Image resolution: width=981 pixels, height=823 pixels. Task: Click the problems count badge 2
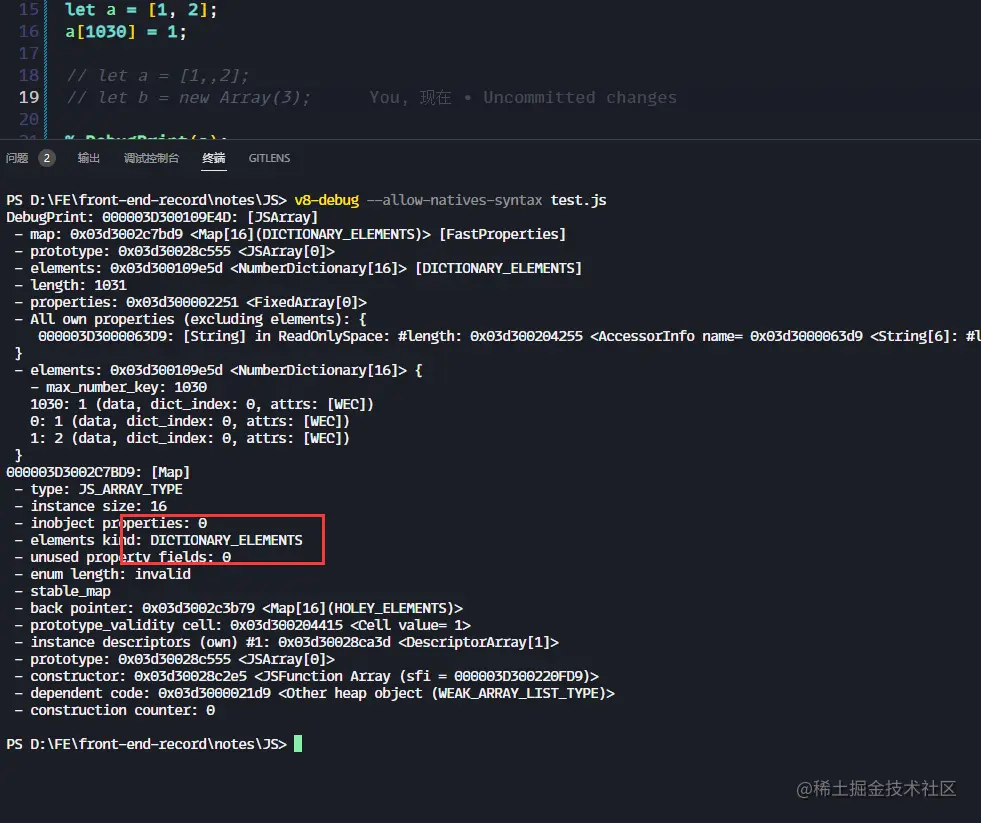(x=46, y=158)
